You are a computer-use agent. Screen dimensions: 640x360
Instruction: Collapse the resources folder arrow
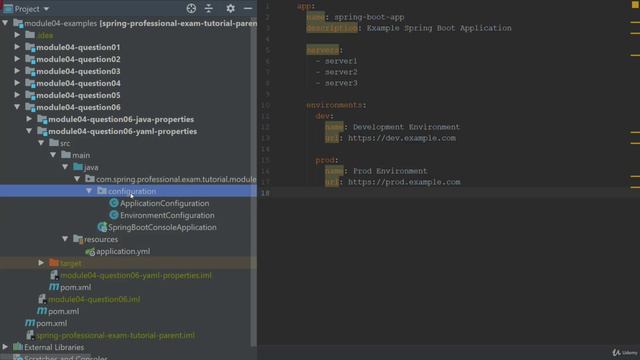pyautogui.click(x=65, y=239)
